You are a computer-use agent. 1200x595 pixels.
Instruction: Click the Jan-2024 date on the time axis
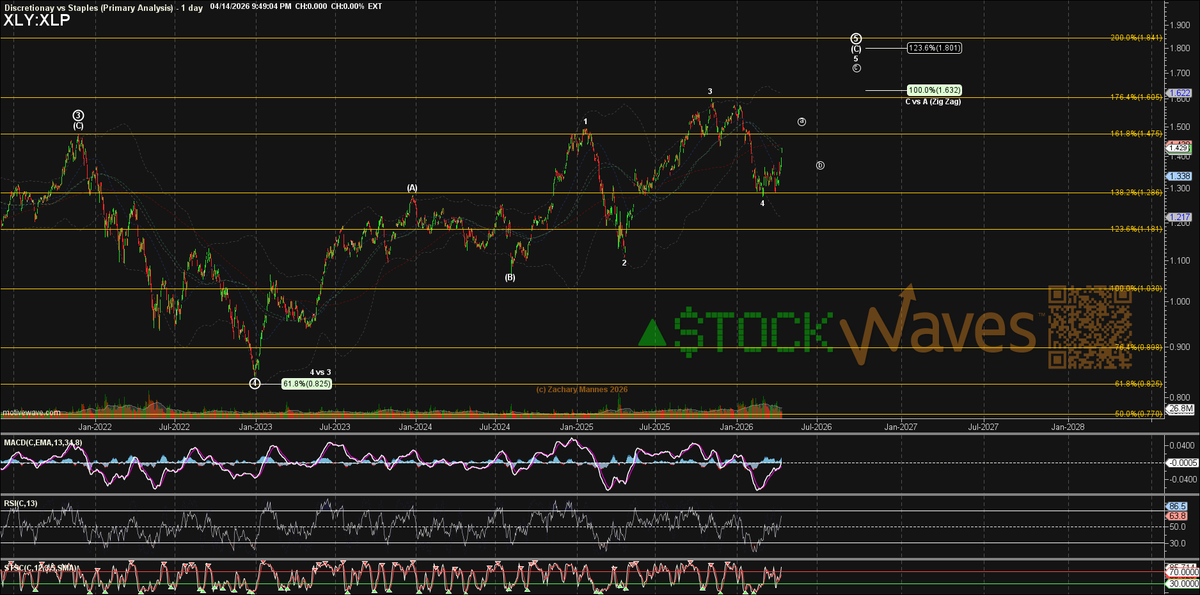(x=415, y=425)
